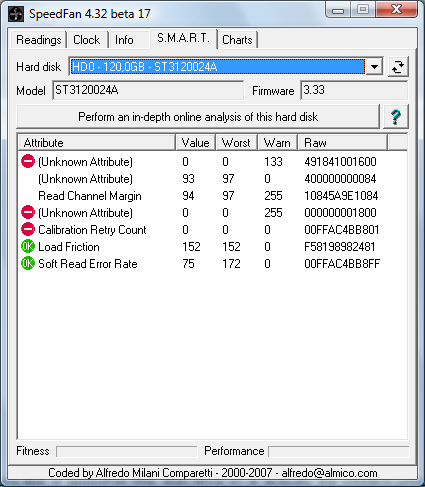Viewport: 425px width, 487px height.
Task: Switch to the Readings tab
Action: point(38,40)
